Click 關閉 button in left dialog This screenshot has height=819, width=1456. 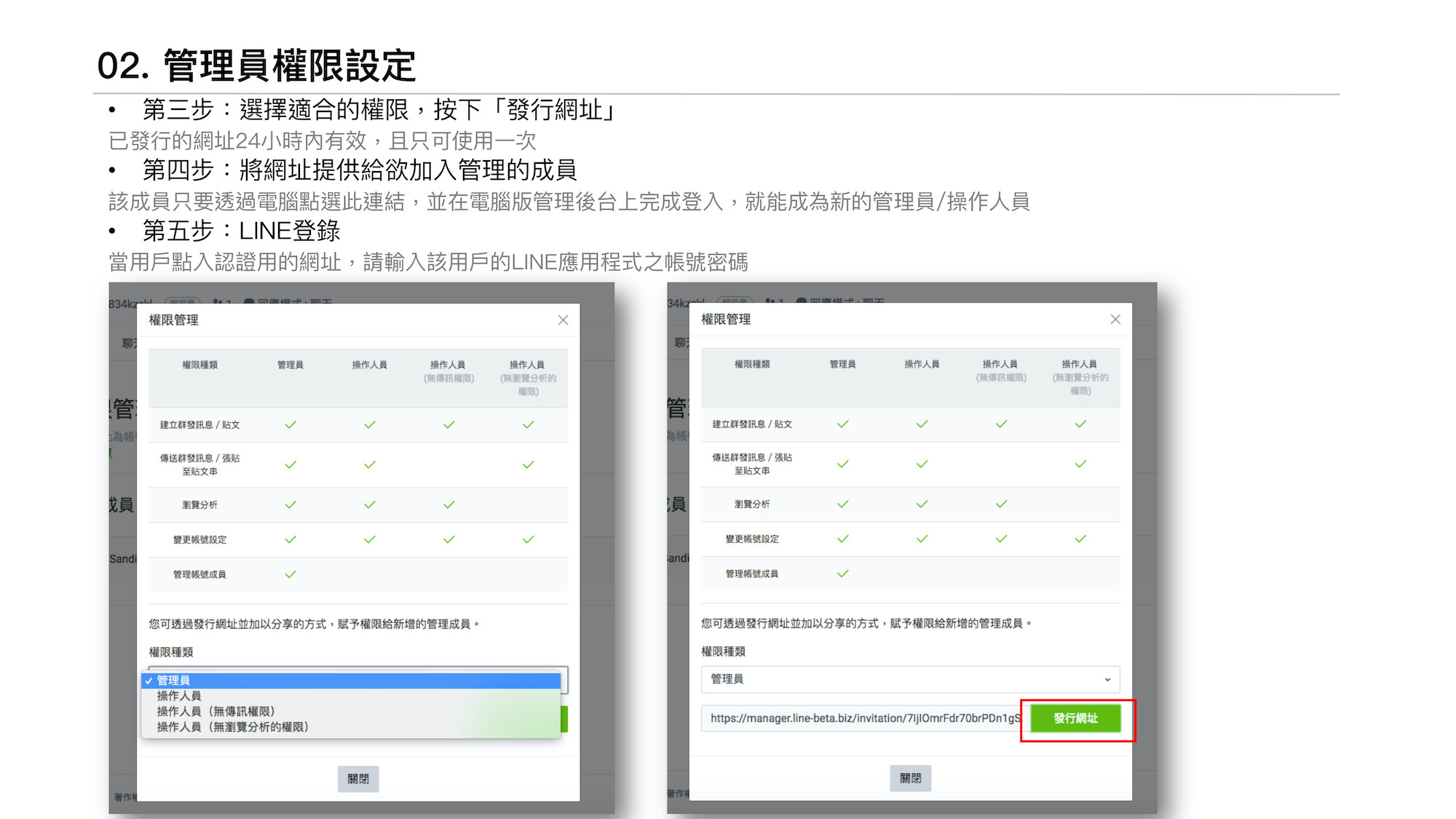tap(358, 778)
